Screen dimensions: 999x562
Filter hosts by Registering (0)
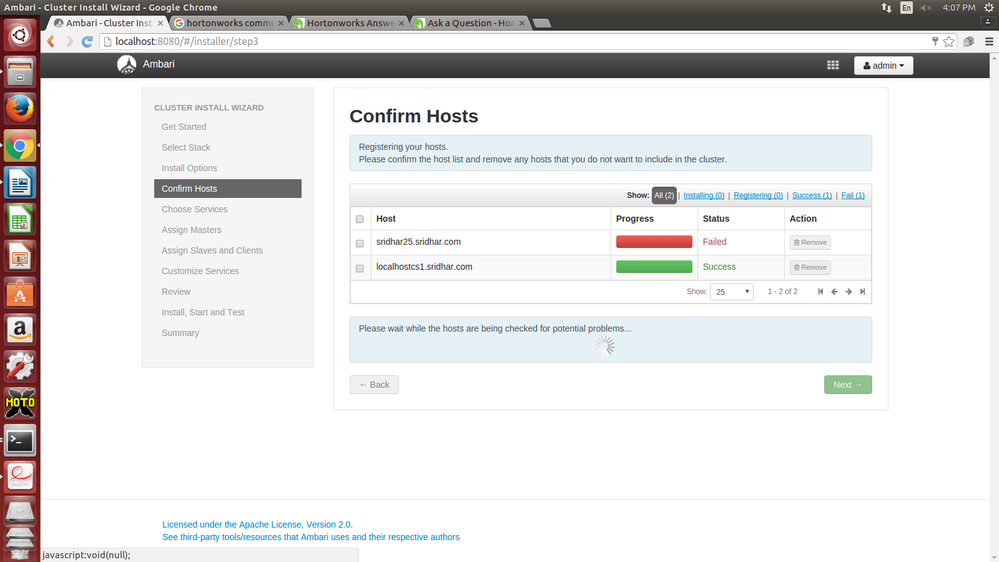click(758, 196)
